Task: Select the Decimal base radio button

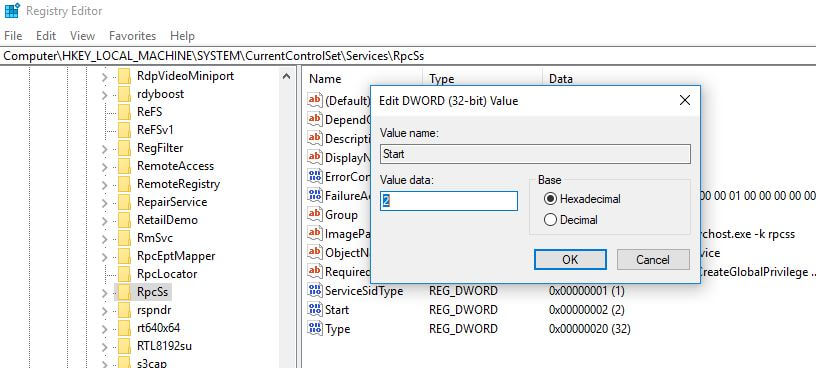Action: (x=550, y=220)
